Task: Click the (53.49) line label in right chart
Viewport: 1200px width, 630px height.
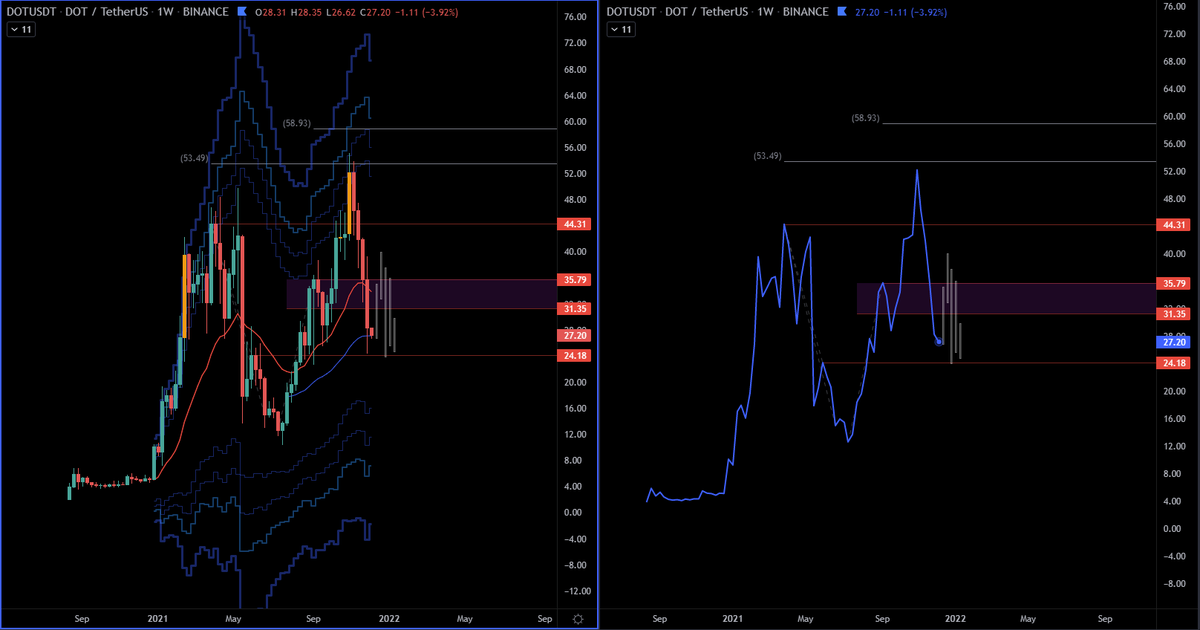Action: [767, 156]
